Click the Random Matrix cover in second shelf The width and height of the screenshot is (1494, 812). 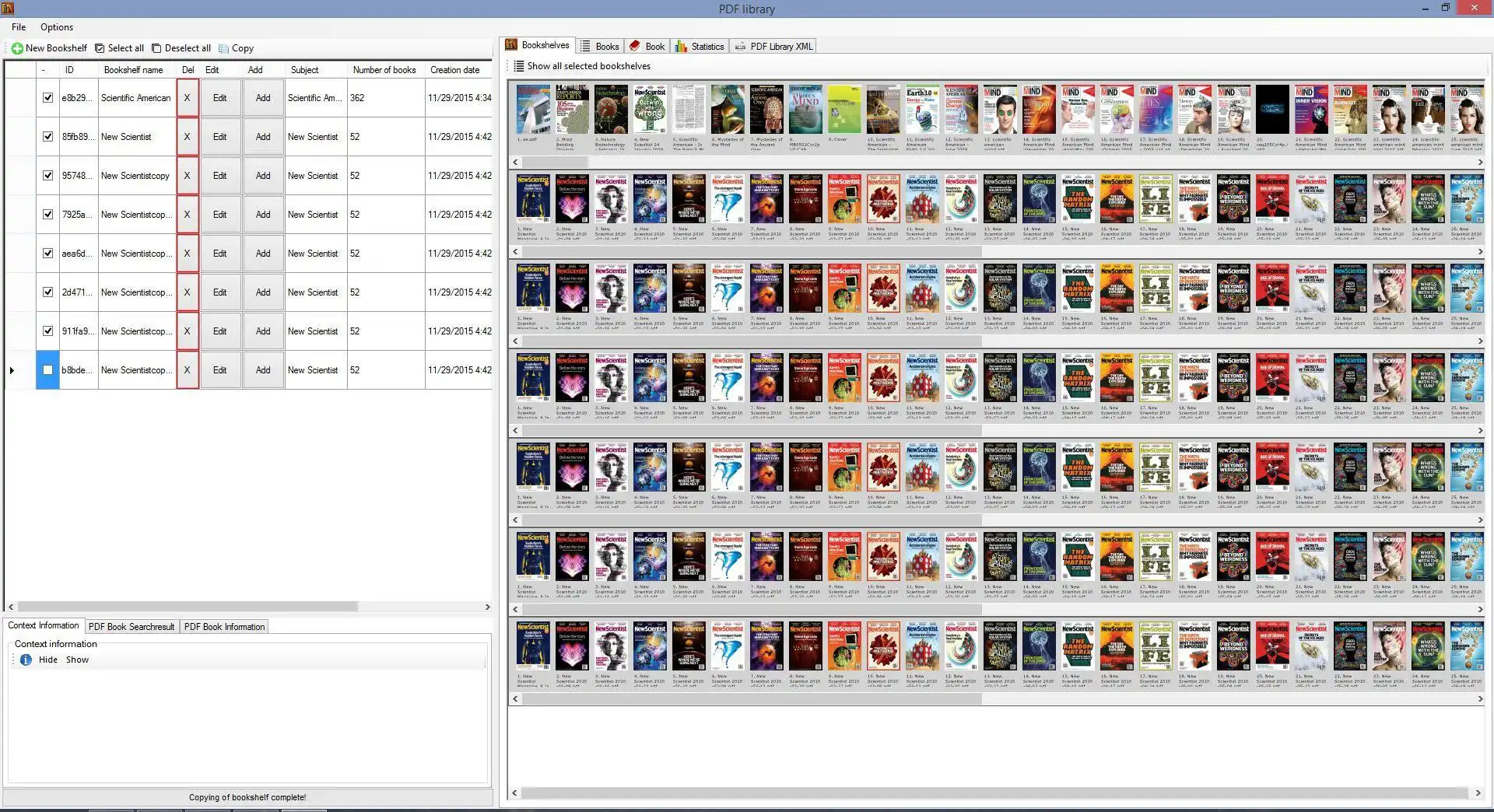tap(1078, 199)
